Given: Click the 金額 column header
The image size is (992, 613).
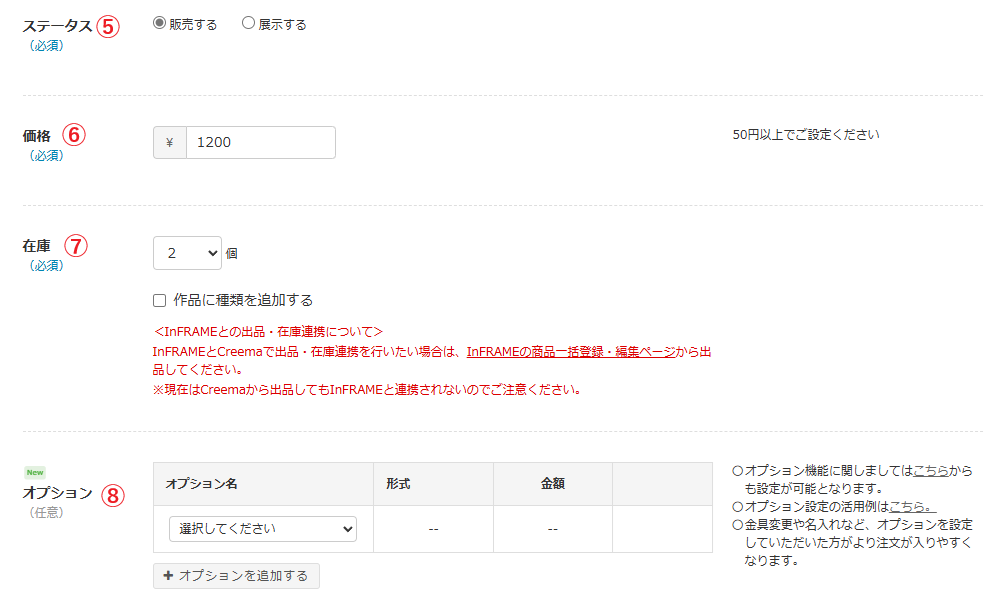Looking at the screenshot, I should click(x=553, y=484).
